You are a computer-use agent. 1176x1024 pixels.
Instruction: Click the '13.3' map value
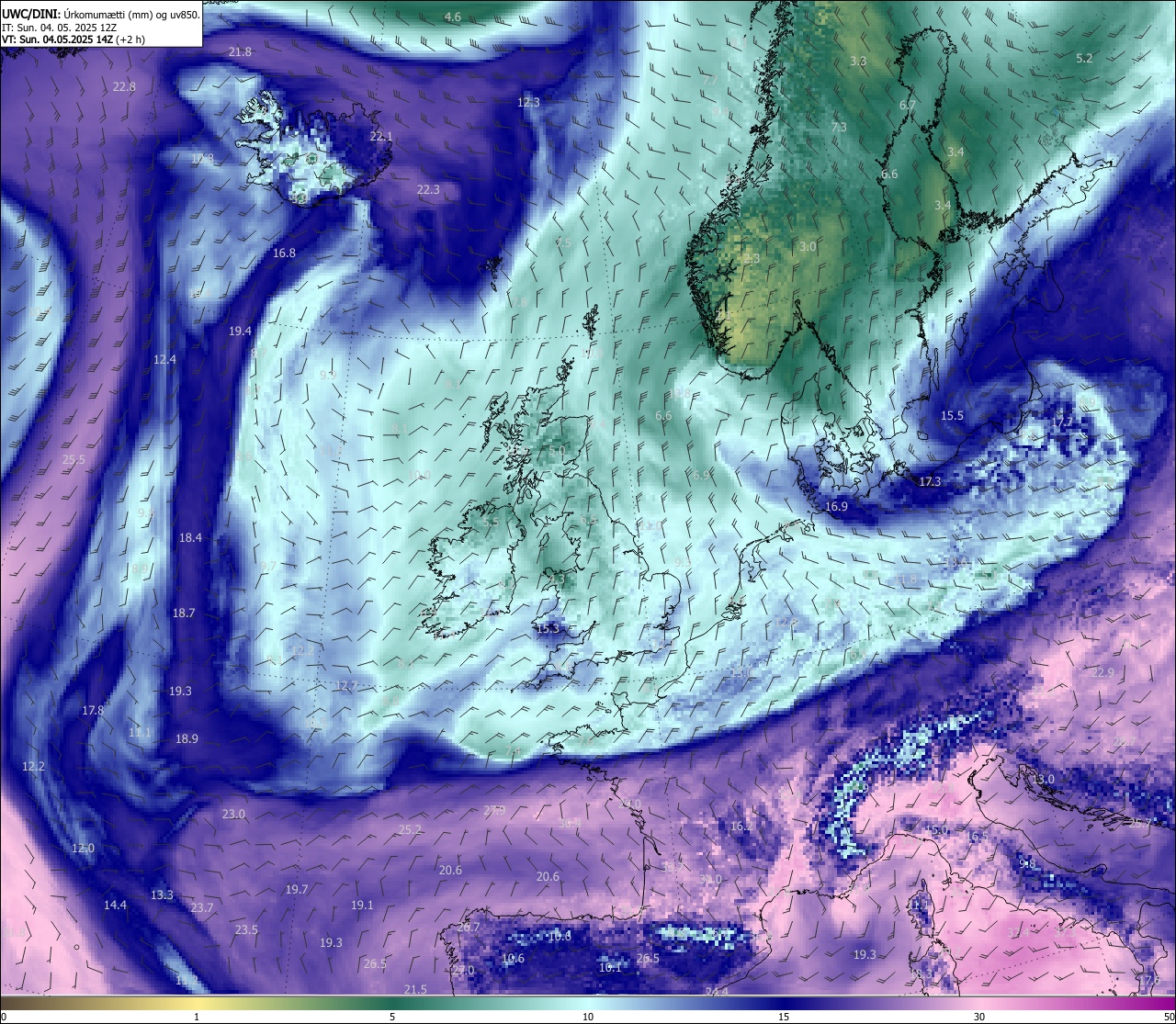[x=162, y=895]
